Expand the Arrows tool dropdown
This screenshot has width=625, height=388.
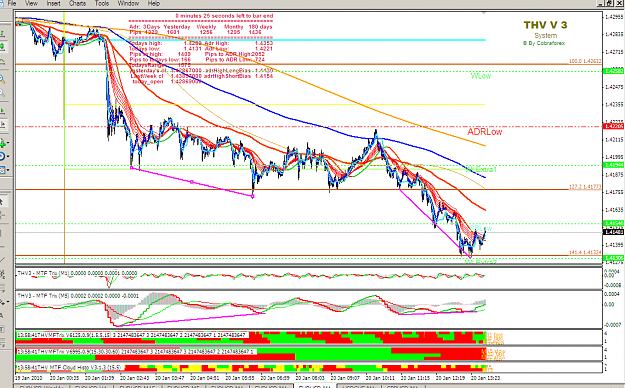click(x=8, y=302)
